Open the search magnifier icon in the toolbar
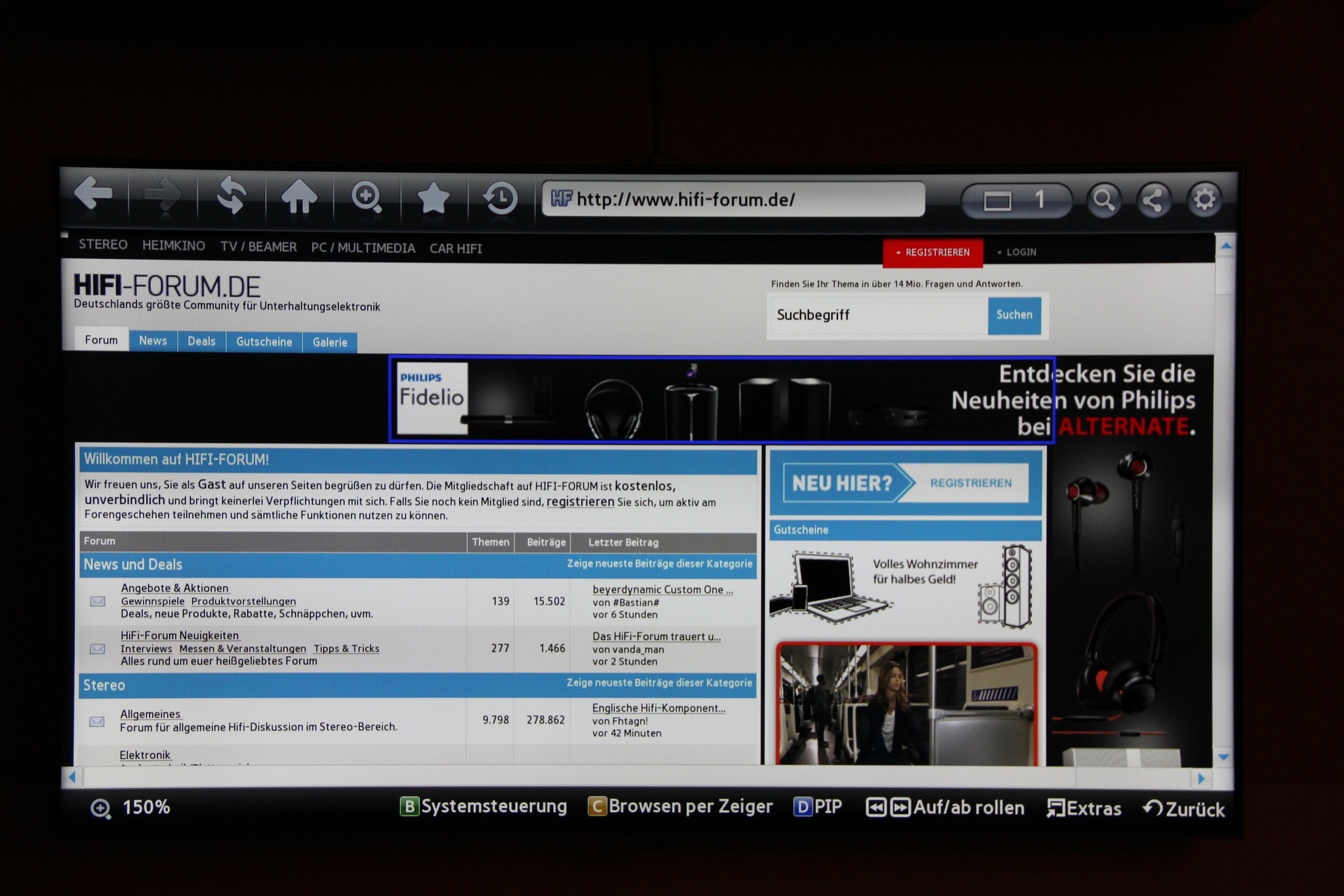Viewport: 1344px width, 896px height. (1104, 201)
